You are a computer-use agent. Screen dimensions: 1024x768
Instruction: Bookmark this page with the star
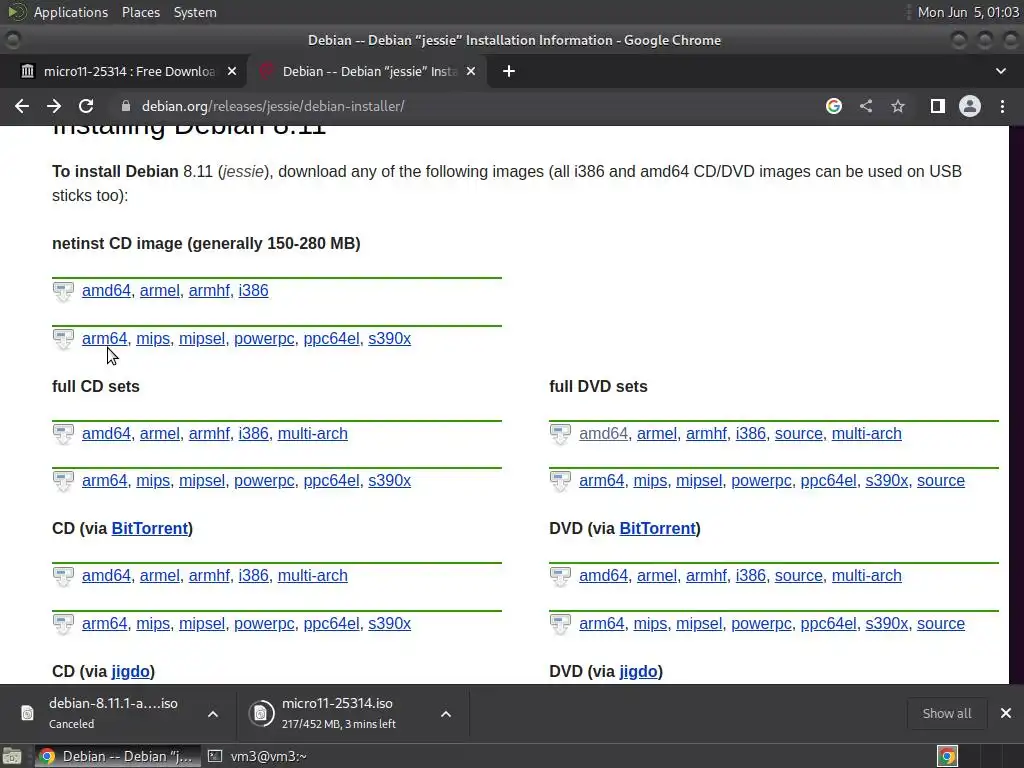[898, 106]
